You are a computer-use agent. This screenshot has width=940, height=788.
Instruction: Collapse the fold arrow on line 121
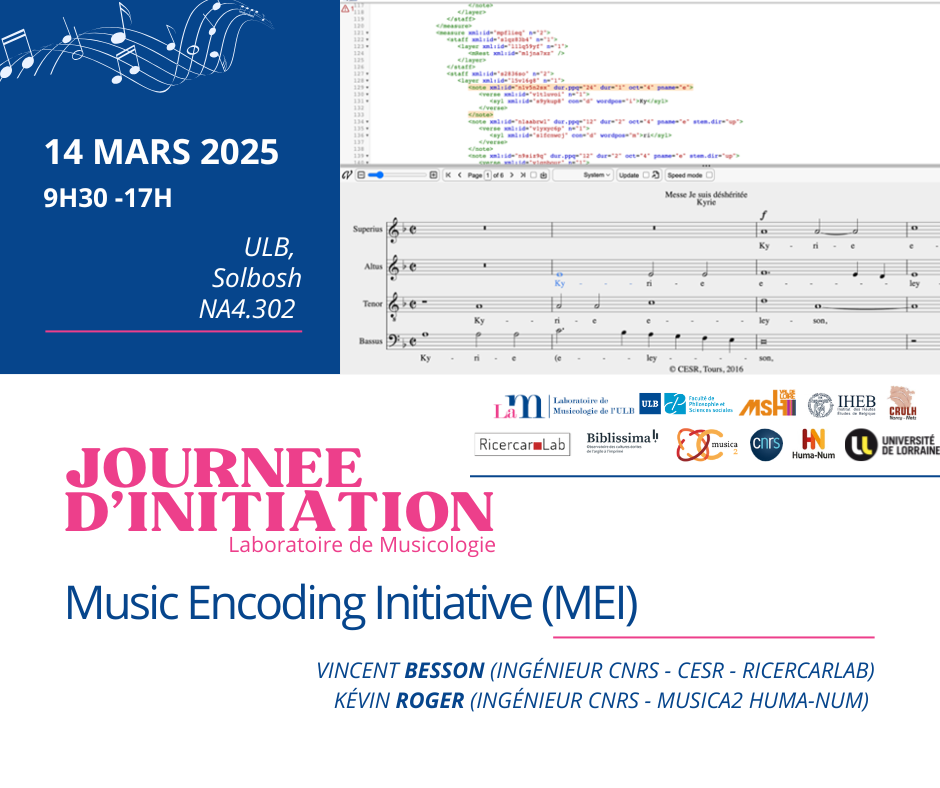(x=367, y=33)
